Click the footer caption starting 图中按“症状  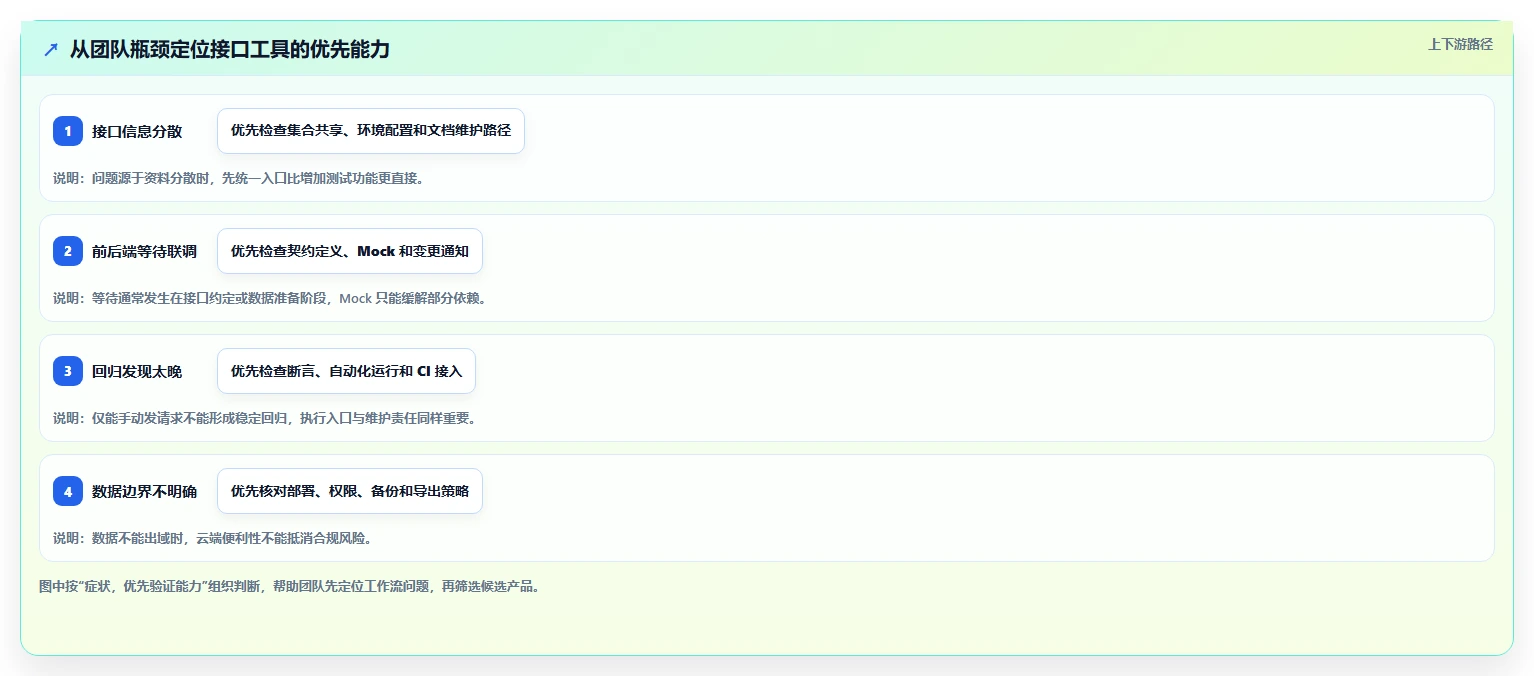click(x=290, y=587)
